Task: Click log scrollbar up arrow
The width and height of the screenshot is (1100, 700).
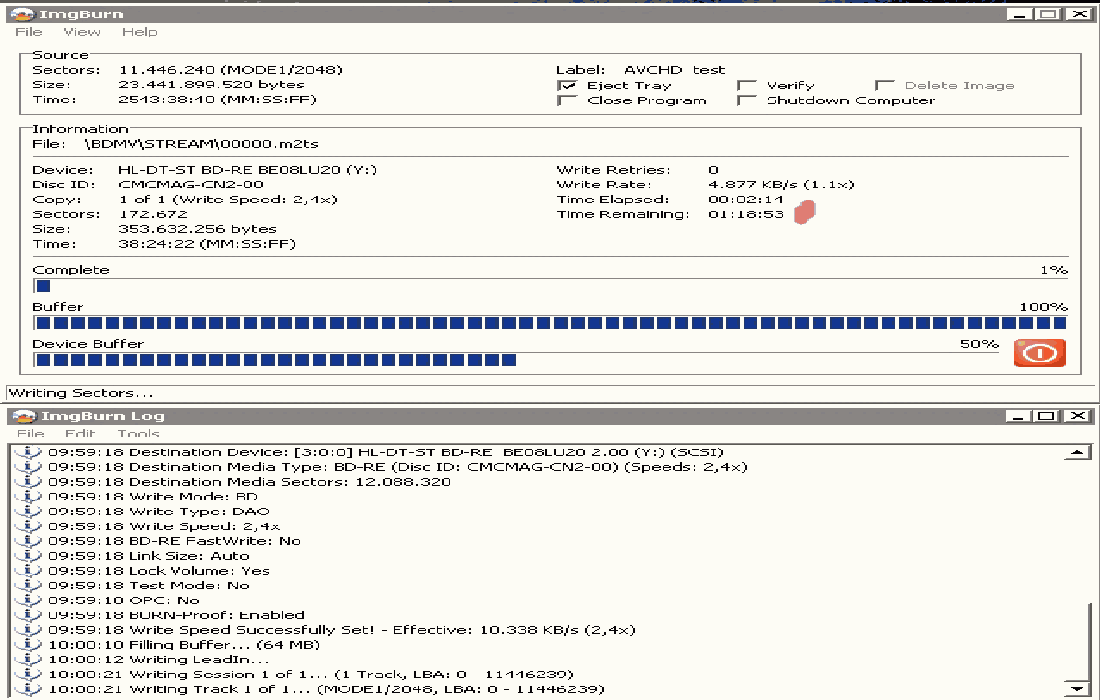Action: [x=1077, y=453]
